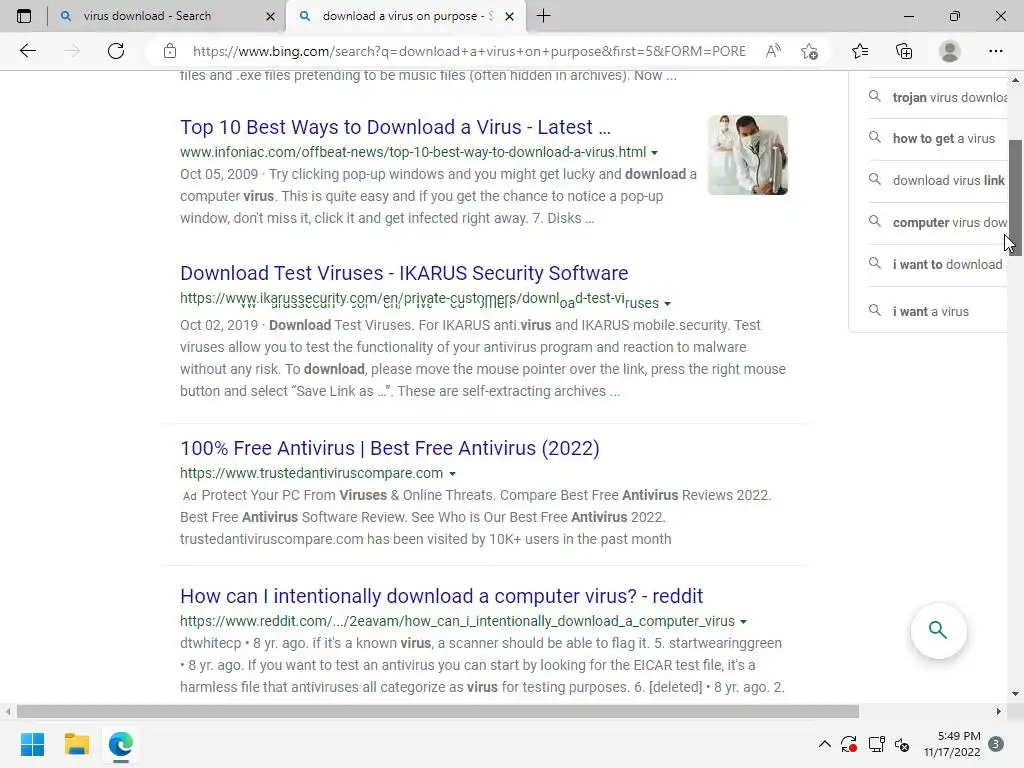
Task: Open the browser profile icon
Action: (950, 51)
